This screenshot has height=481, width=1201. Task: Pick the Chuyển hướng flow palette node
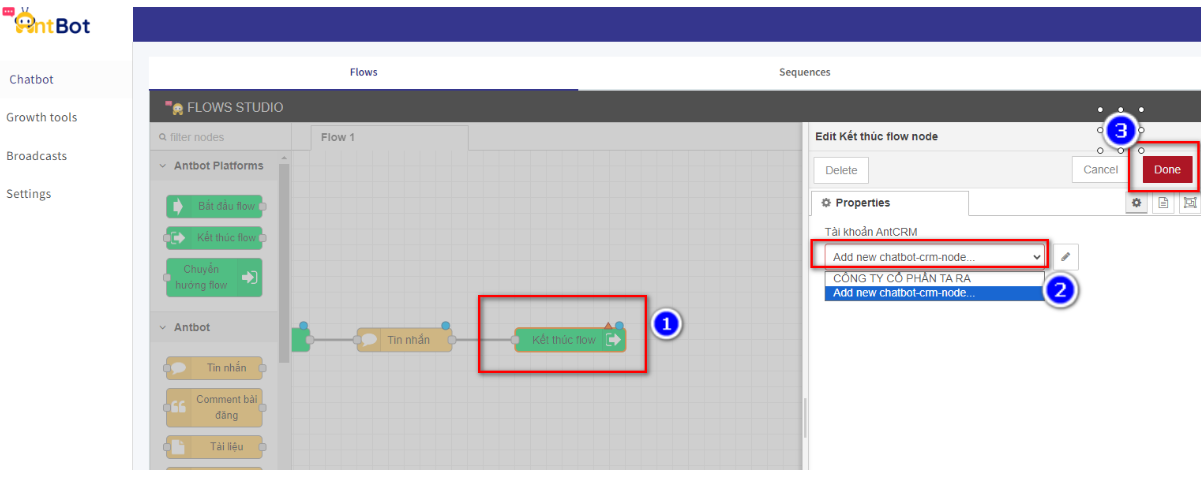pos(214,277)
